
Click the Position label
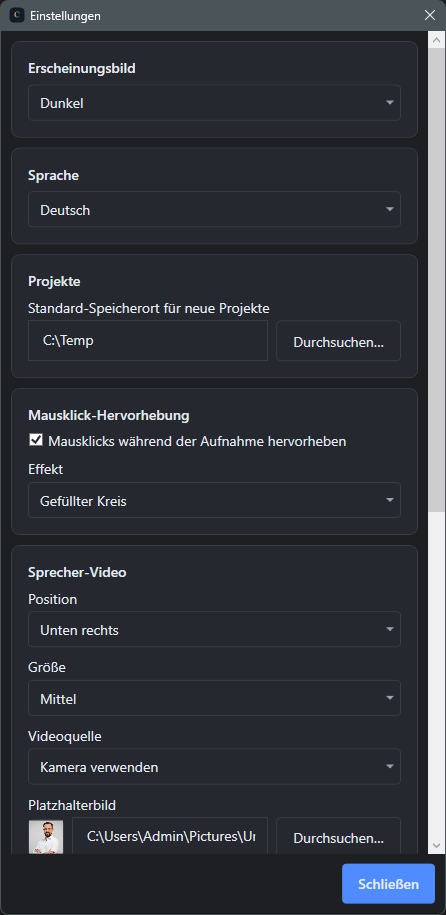coord(53,599)
